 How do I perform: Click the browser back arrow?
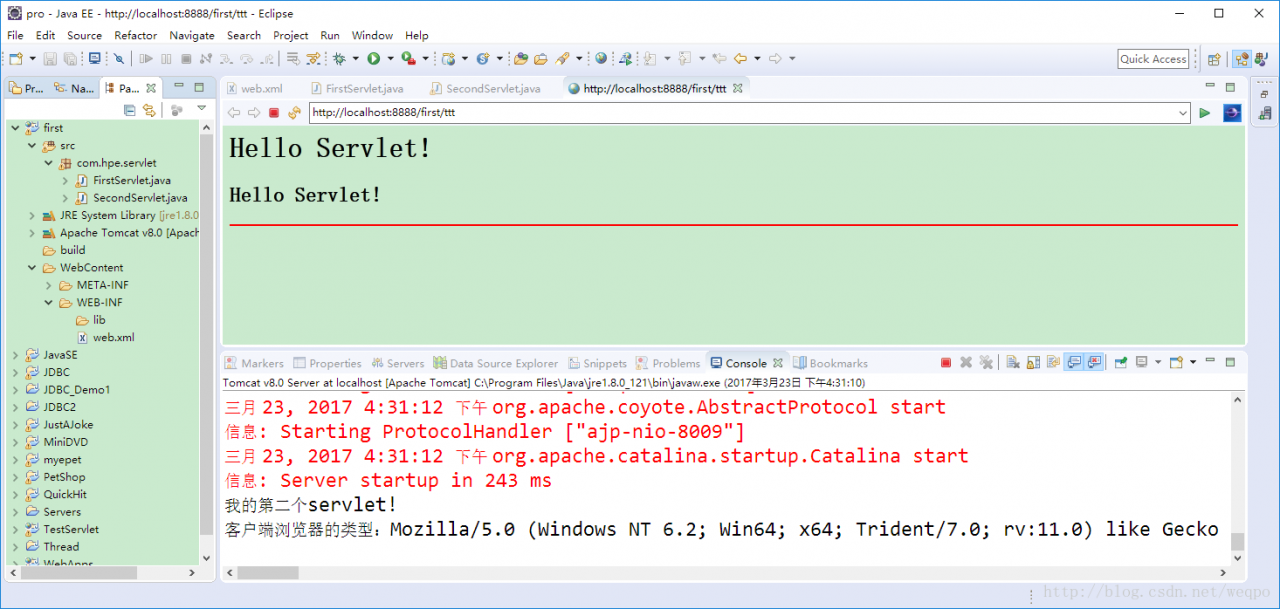point(234,113)
